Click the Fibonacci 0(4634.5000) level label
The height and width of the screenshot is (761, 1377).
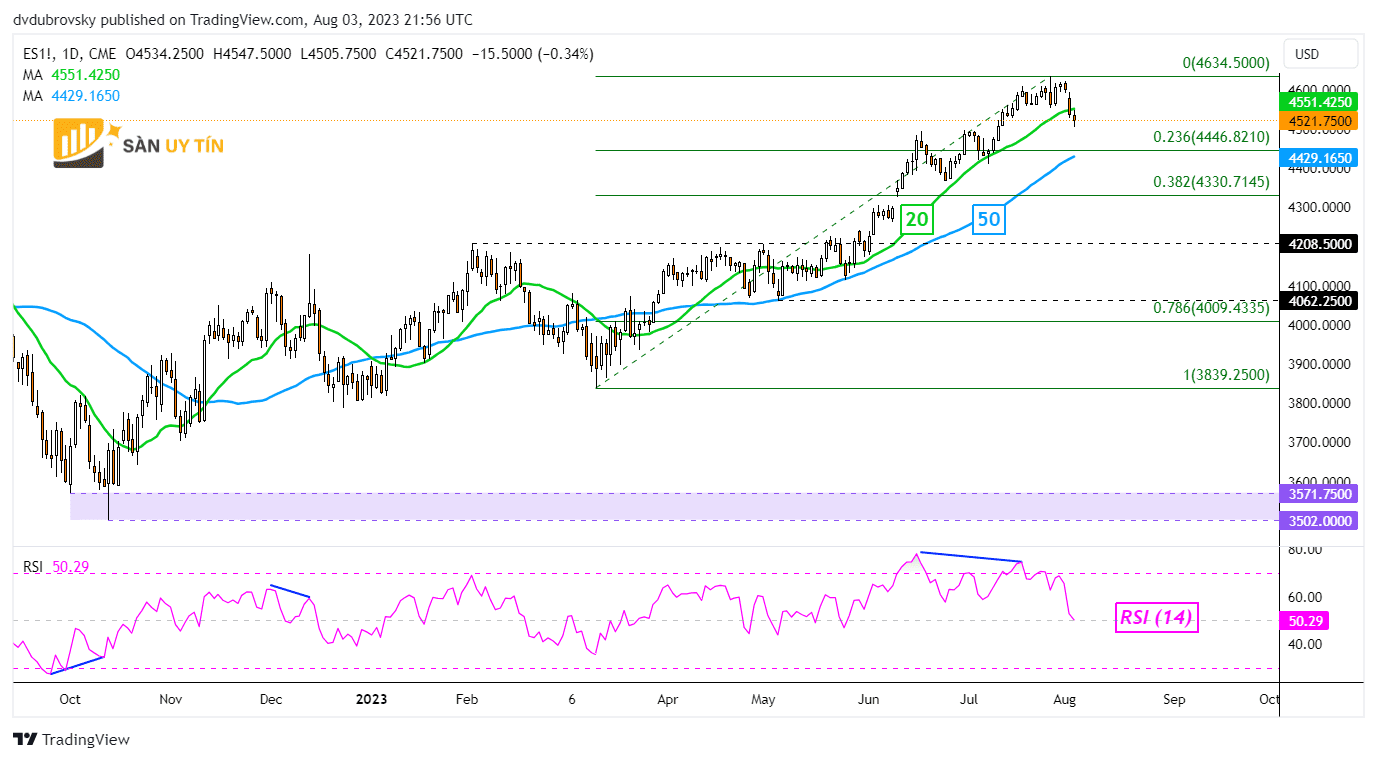[x=1226, y=63]
